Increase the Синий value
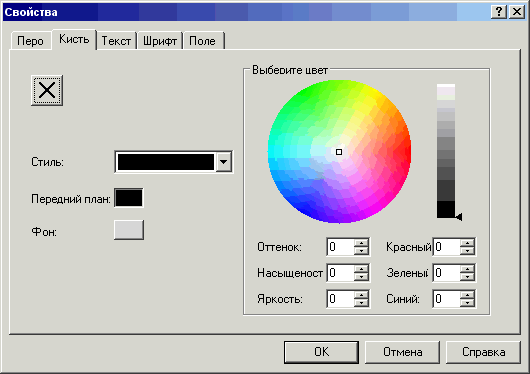This screenshot has height=374, width=530. pyautogui.click(x=467, y=295)
